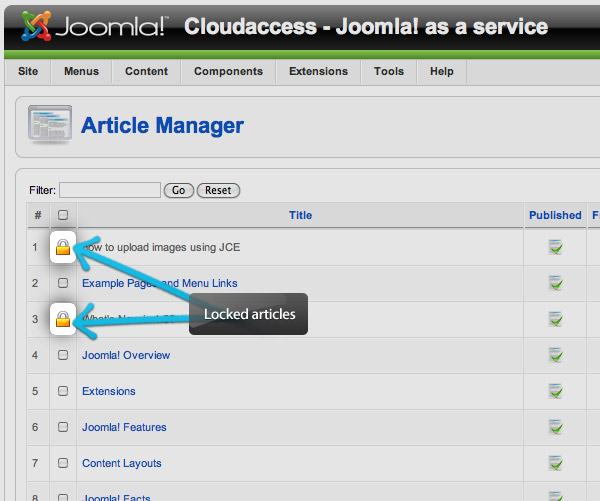Open the Site menu

(28, 71)
